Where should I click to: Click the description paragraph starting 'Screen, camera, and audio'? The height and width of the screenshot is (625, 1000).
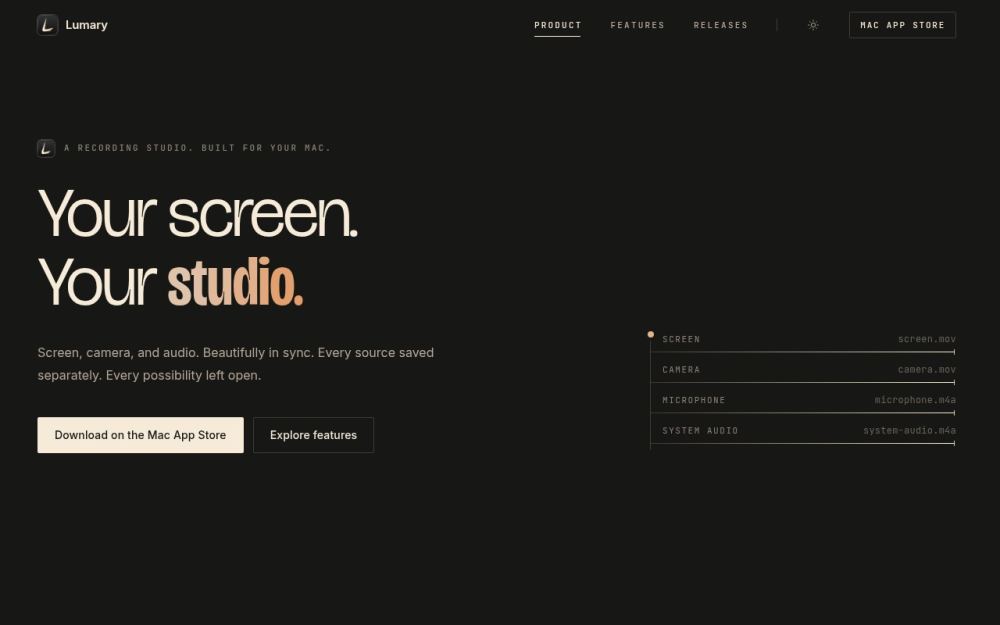235,364
